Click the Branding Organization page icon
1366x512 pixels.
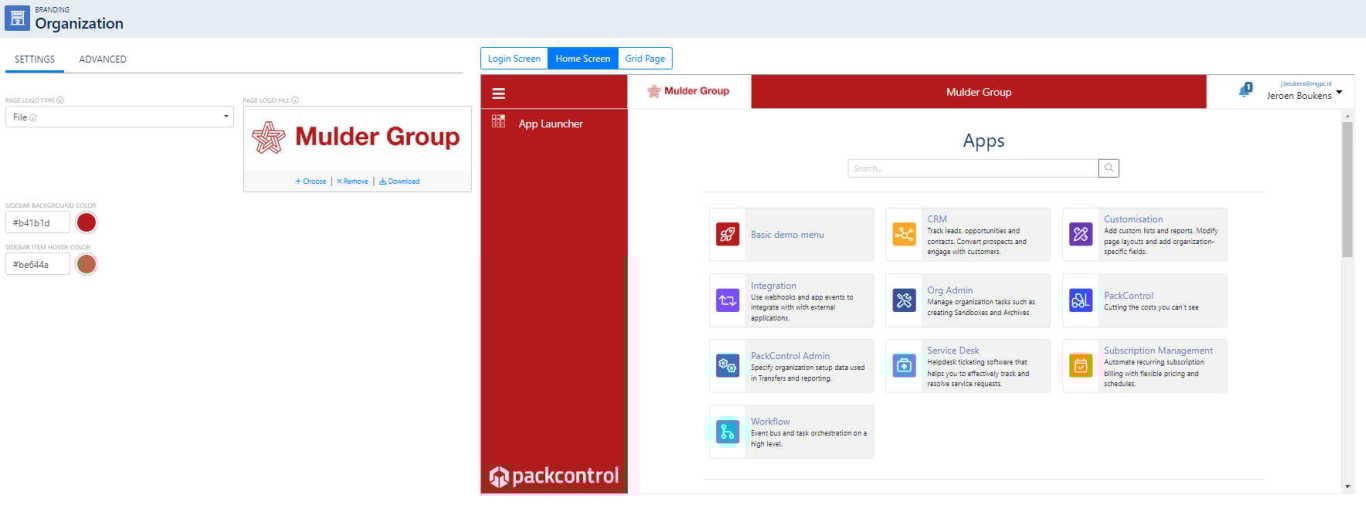17,17
